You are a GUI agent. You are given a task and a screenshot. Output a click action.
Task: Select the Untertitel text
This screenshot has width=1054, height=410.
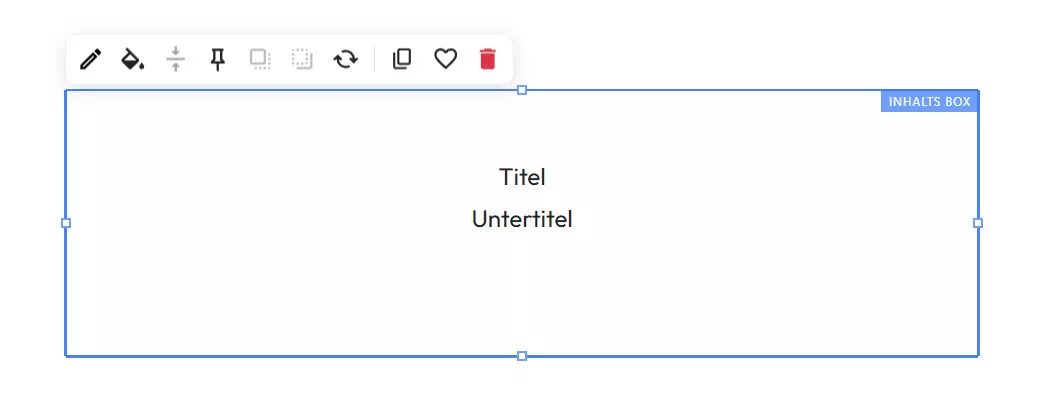(x=522, y=219)
